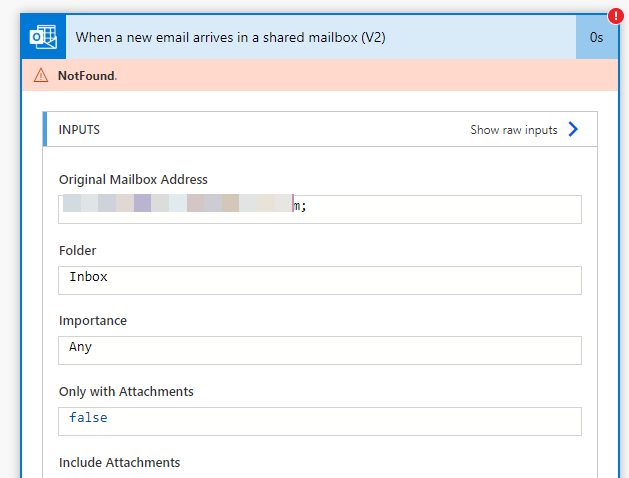Click the red error badge icon

[615, 16]
